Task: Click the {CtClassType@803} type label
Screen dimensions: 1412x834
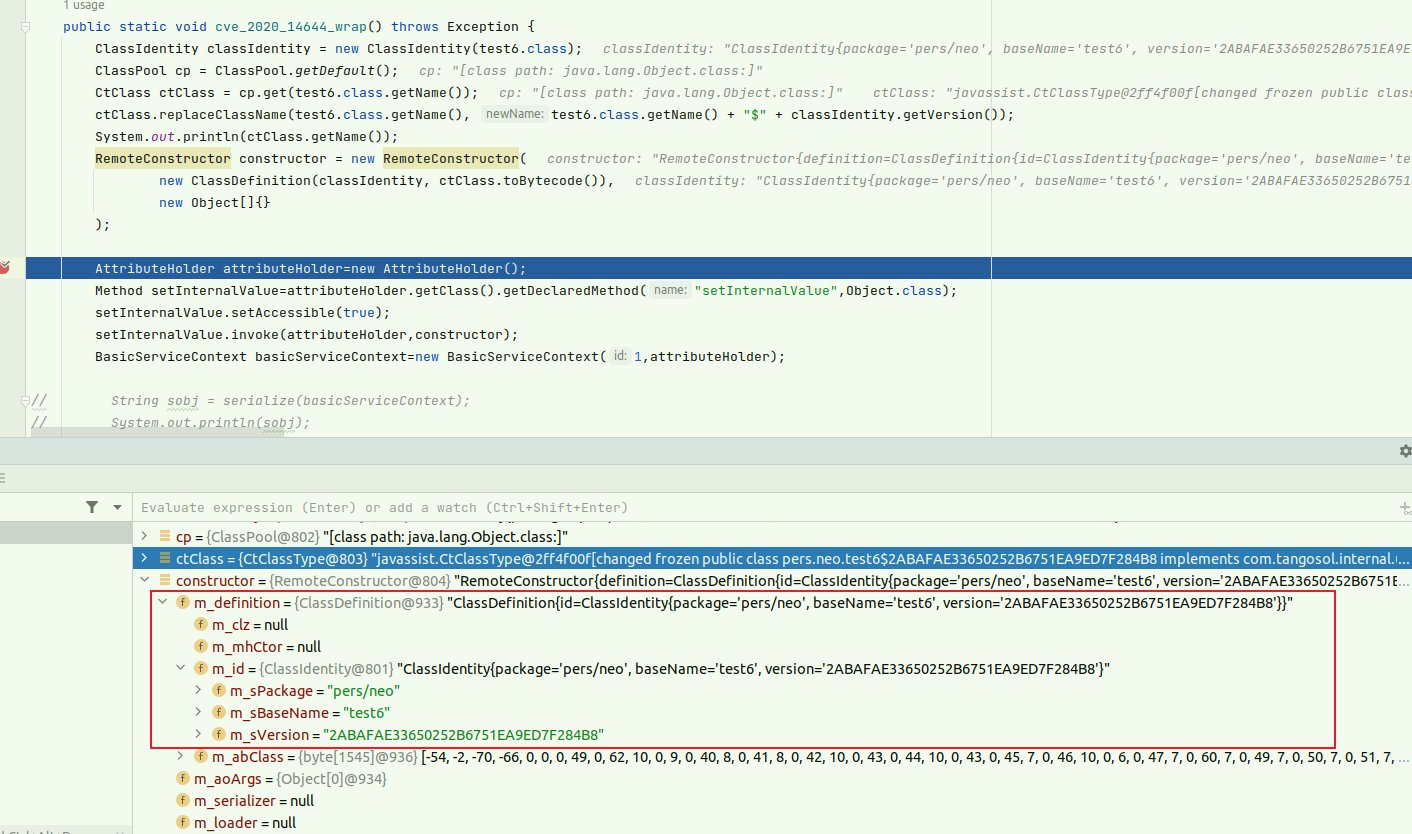Action: point(303,558)
